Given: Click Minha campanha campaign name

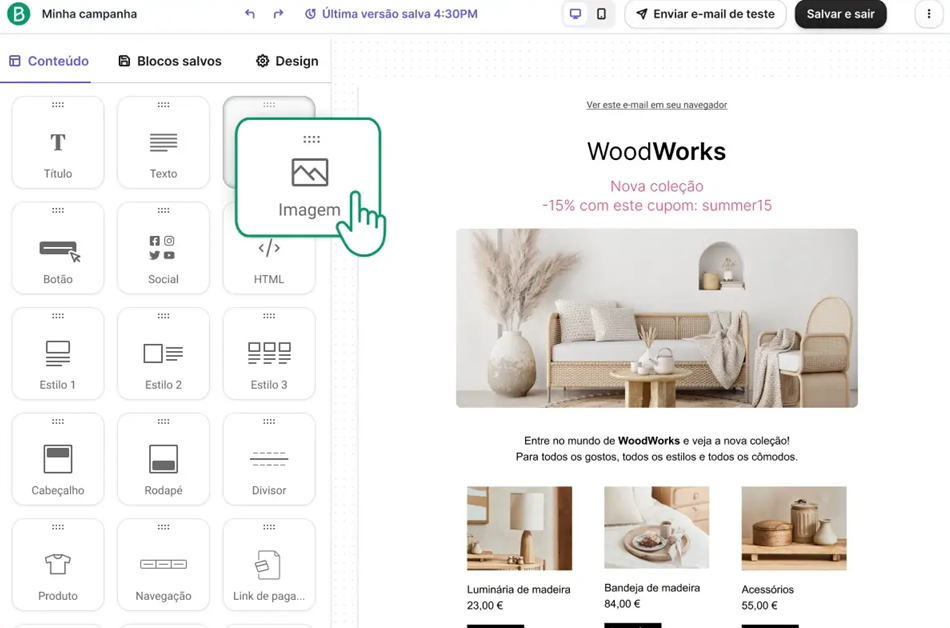Looking at the screenshot, I should point(89,14).
